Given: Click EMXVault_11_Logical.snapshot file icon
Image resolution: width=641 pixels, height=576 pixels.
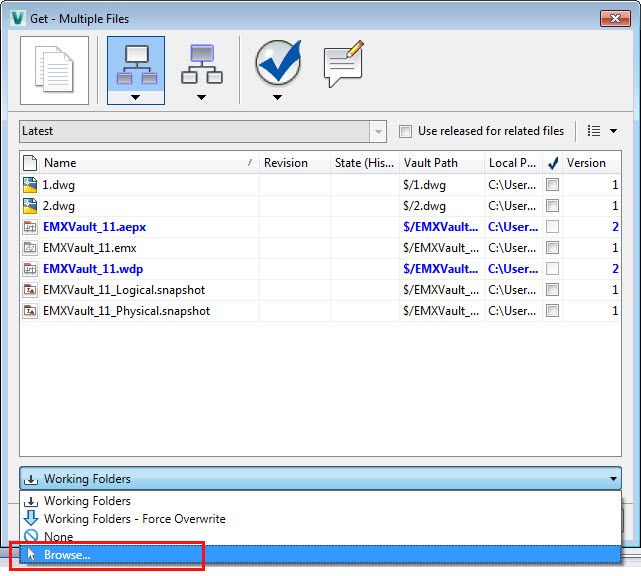Looking at the screenshot, I should click(x=30, y=290).
